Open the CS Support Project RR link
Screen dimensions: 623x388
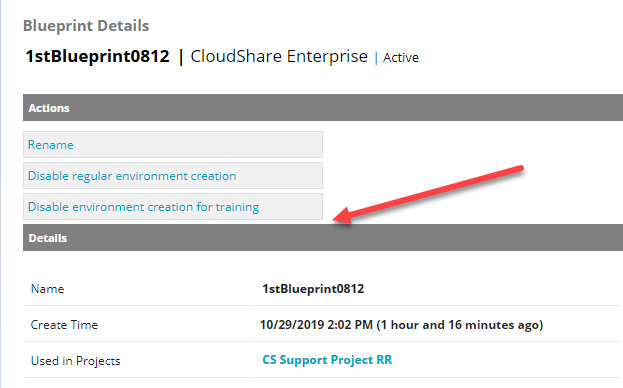click(327, 360)
